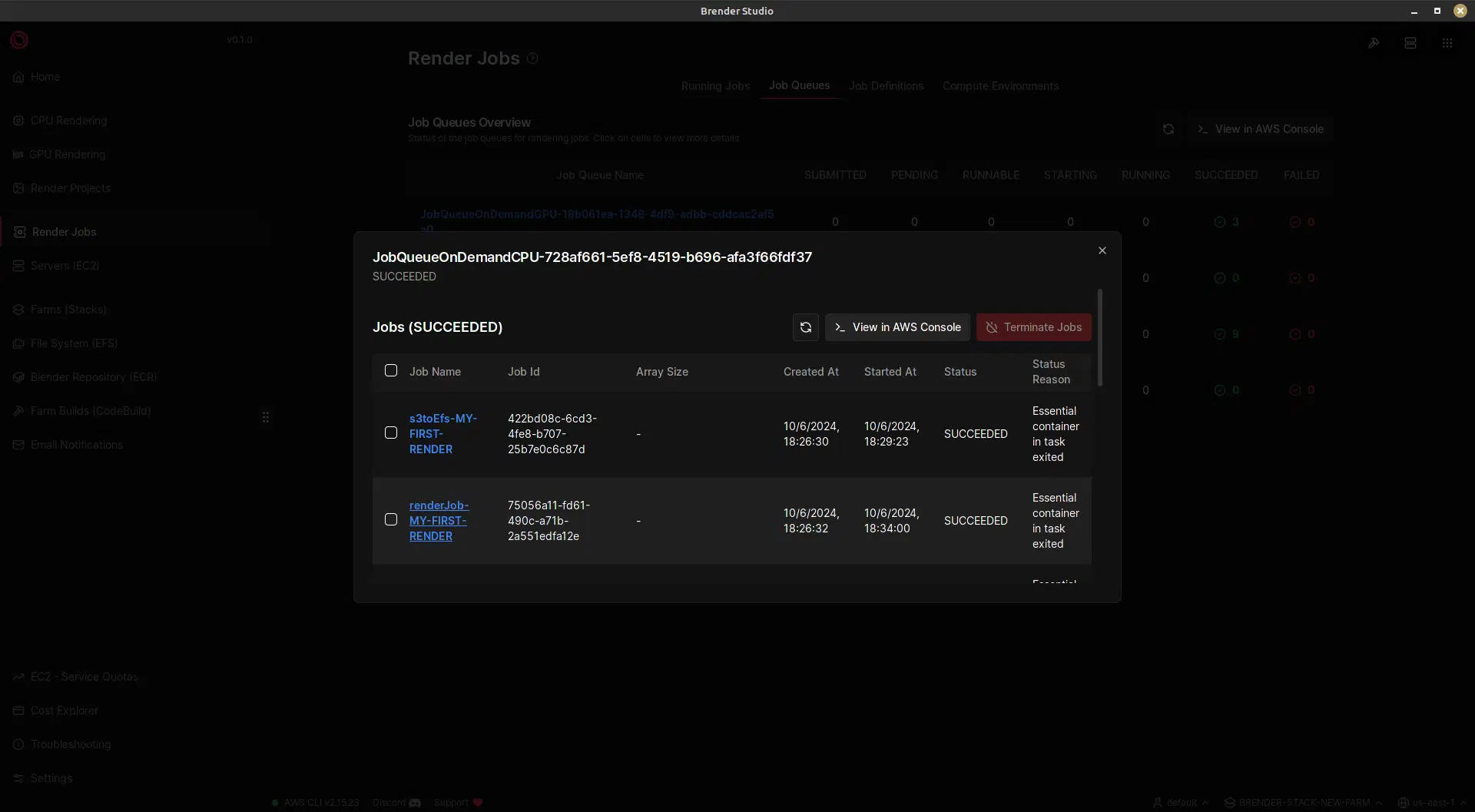Switch to the Running Jobs tab
This screenshot has height=812, width=1475.
point(715,86)
